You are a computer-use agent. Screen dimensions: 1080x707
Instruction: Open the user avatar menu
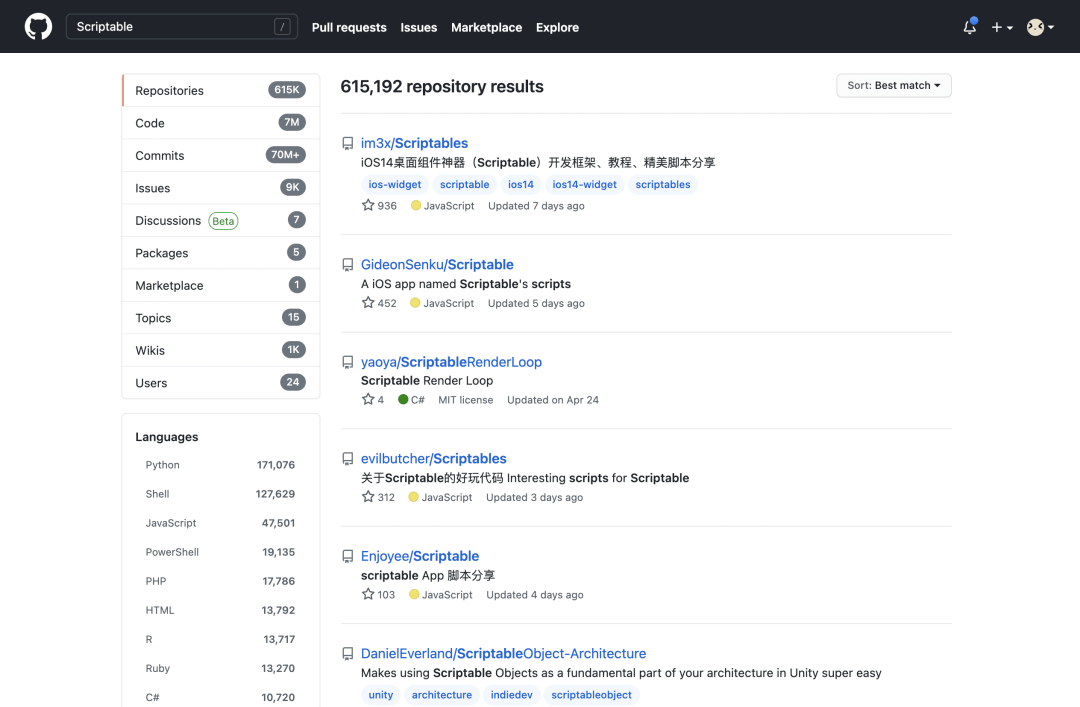point(1040,28)
